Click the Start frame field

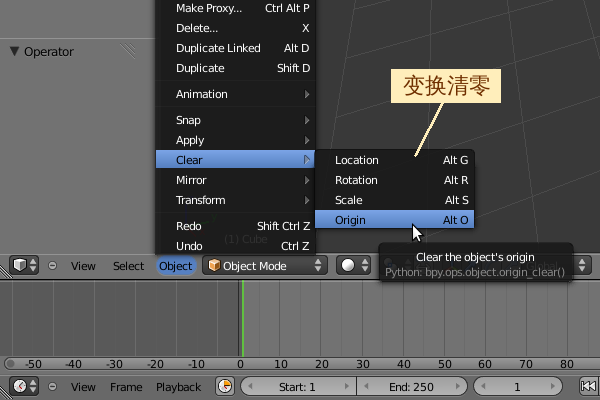tap(298, 387)
